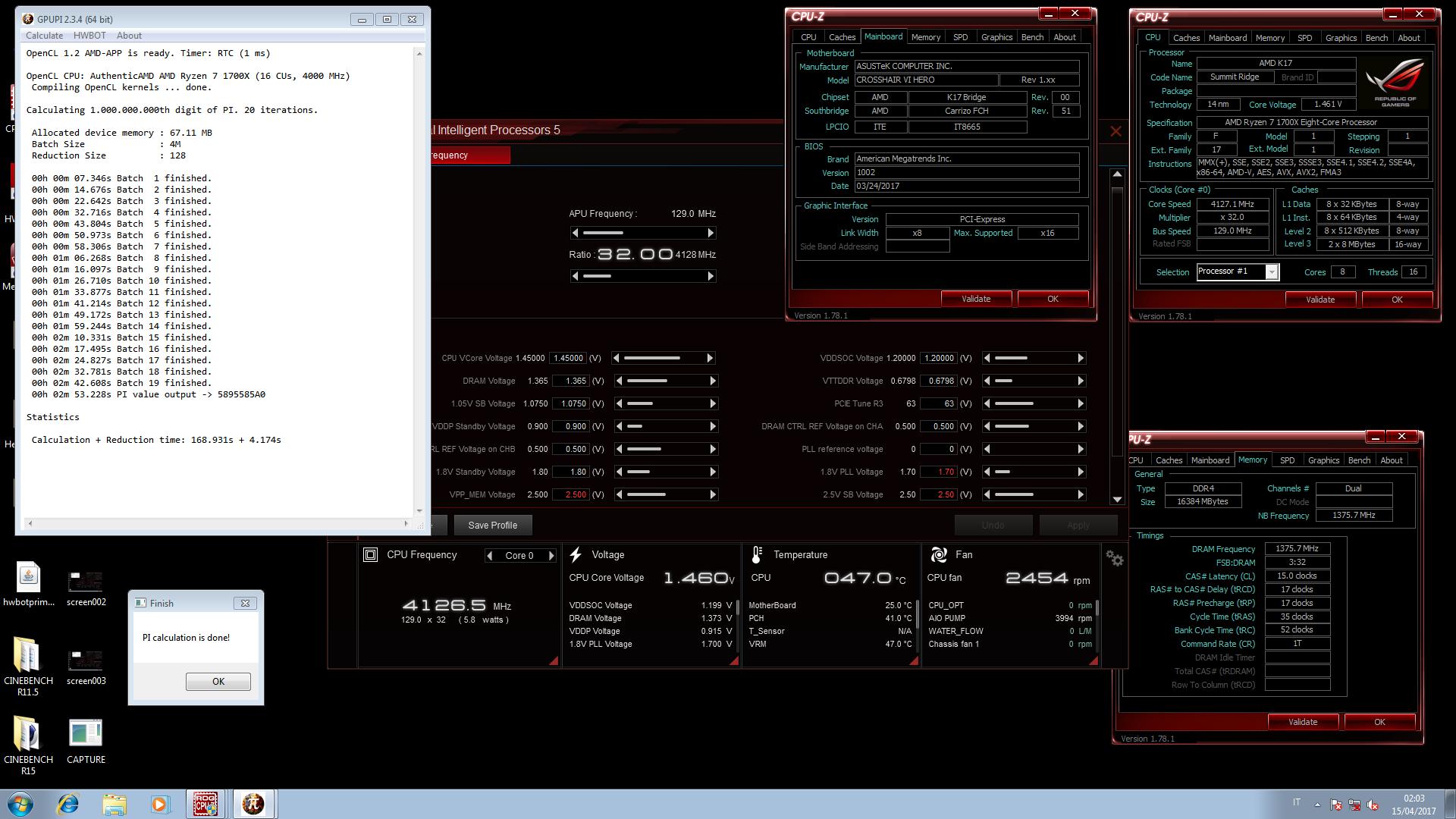Click Validate in Memory CPU-Z window
The image size is (1456, 819).
click(1303, 722)
